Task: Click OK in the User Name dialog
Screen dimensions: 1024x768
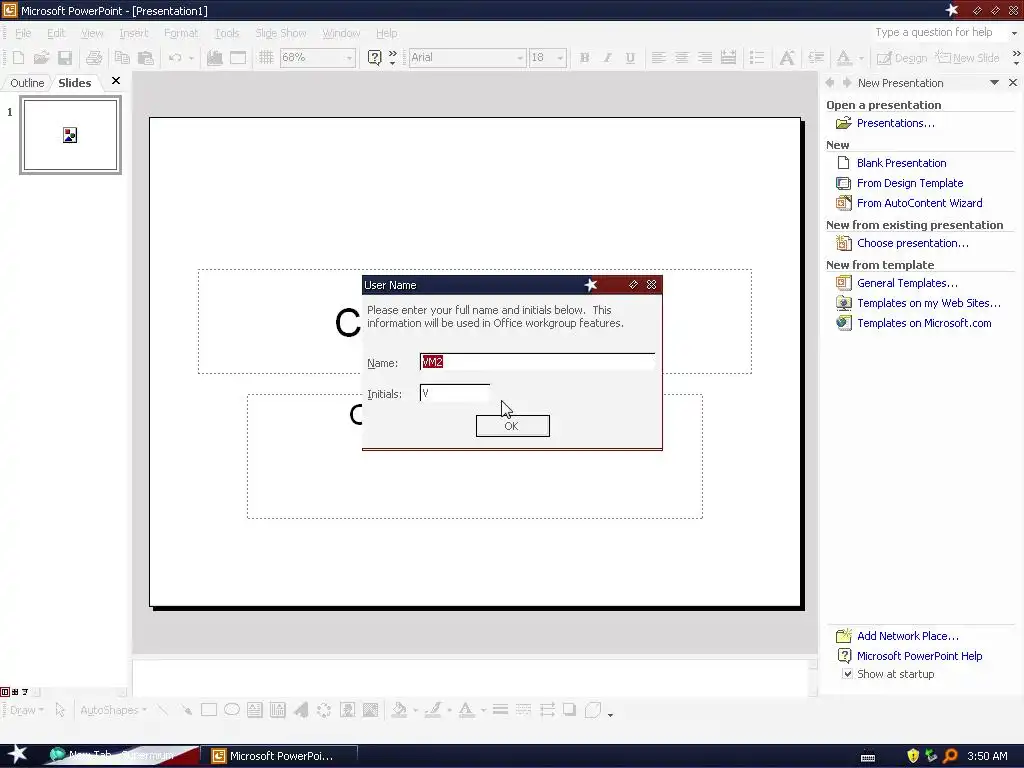Action: coord(513,426)
